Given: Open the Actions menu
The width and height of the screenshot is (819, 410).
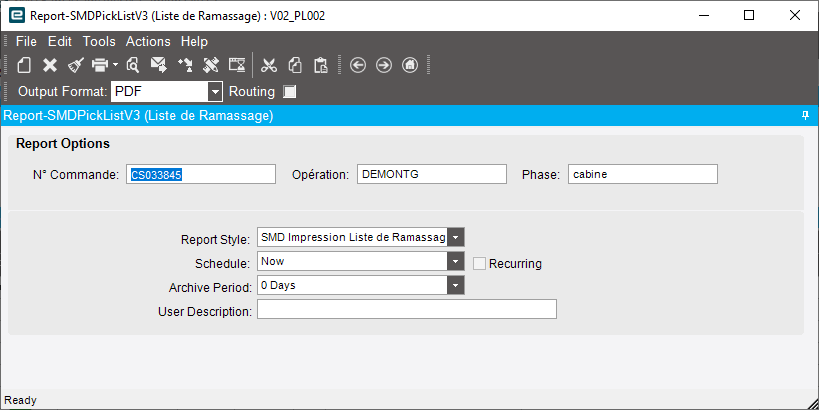Looking at the screenshot, I should [148, 41].
